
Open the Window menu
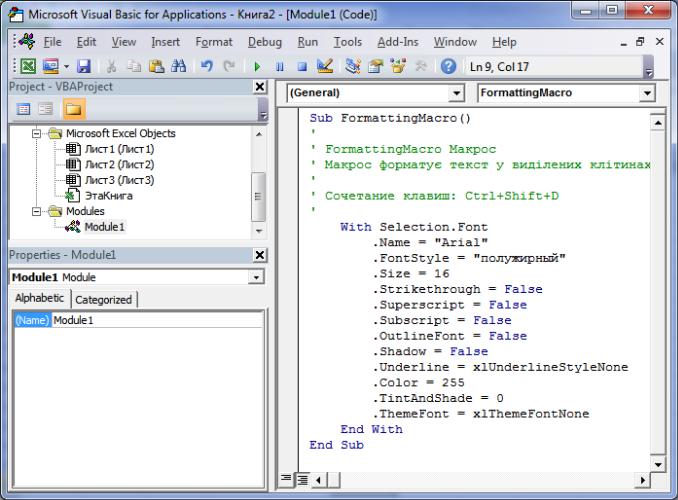[455, 42]
